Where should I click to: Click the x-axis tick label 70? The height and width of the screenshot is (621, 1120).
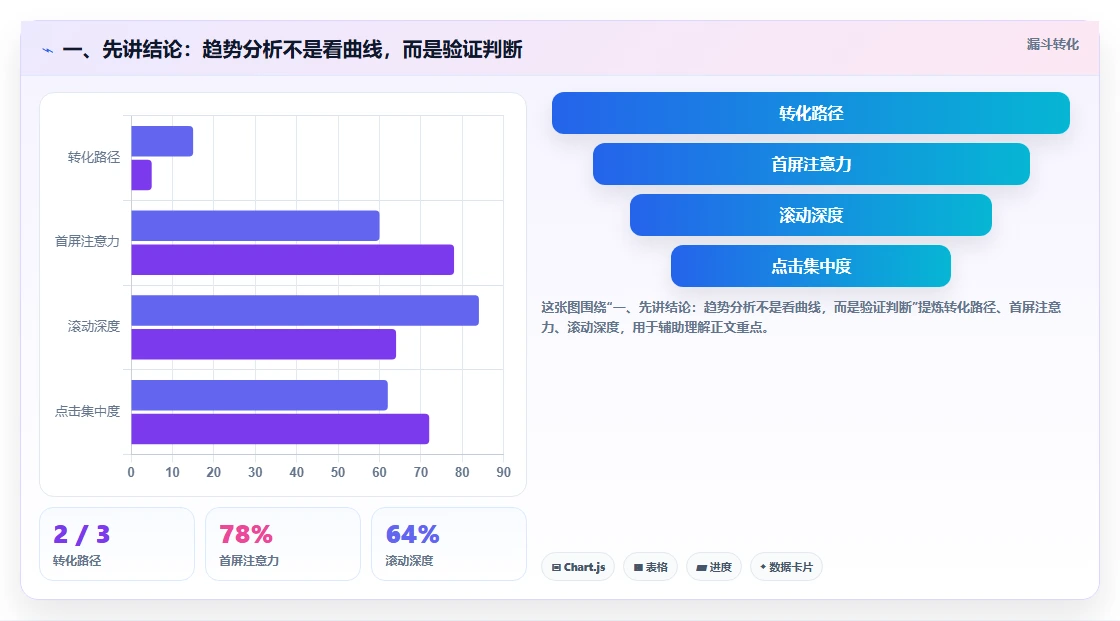pyautogui.click(x=421, y=472)
